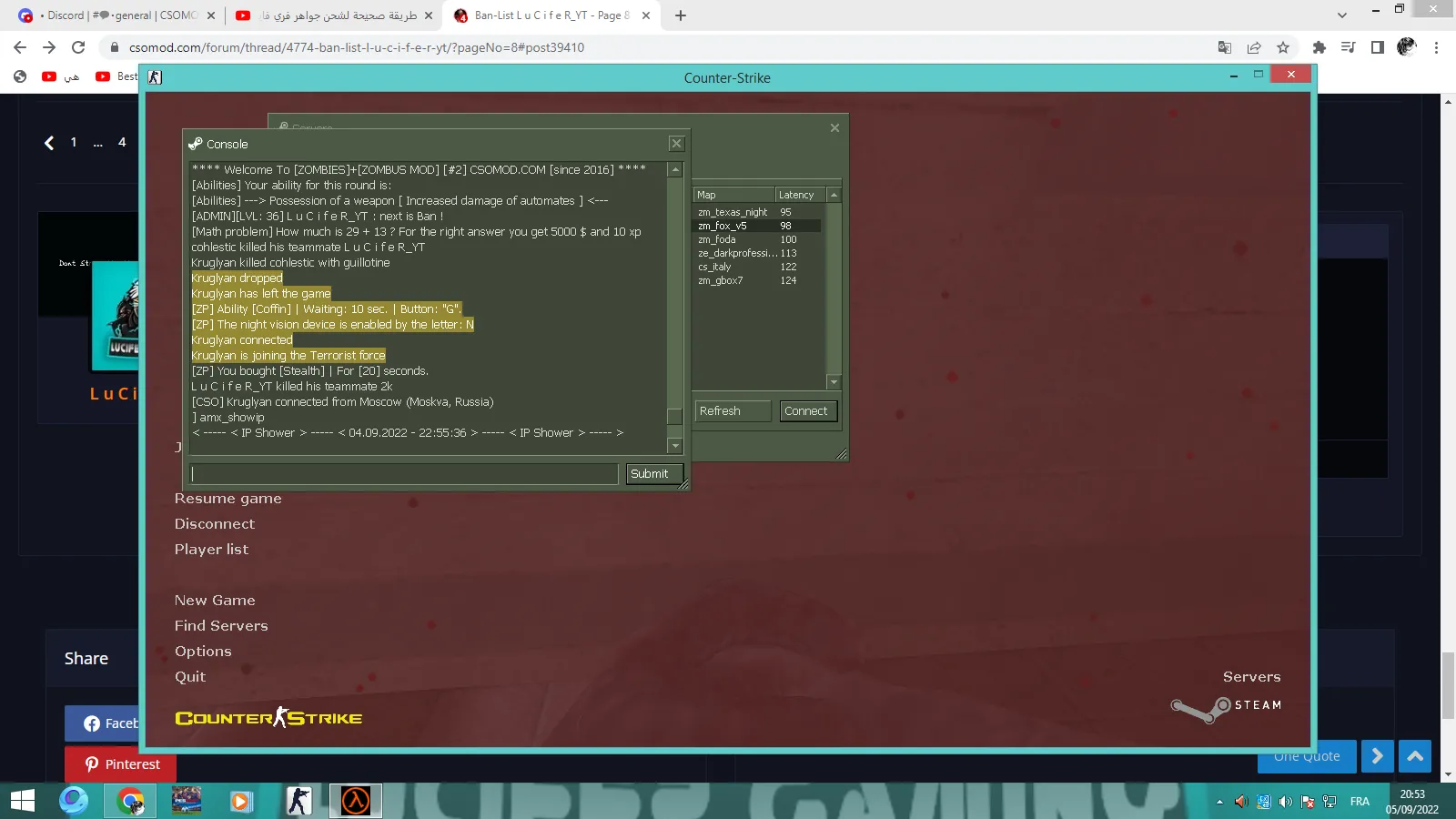The height and width of the screenshot is (819, 1456).
Task: Select the zm_fox_v5 server row
Action: 757,226
